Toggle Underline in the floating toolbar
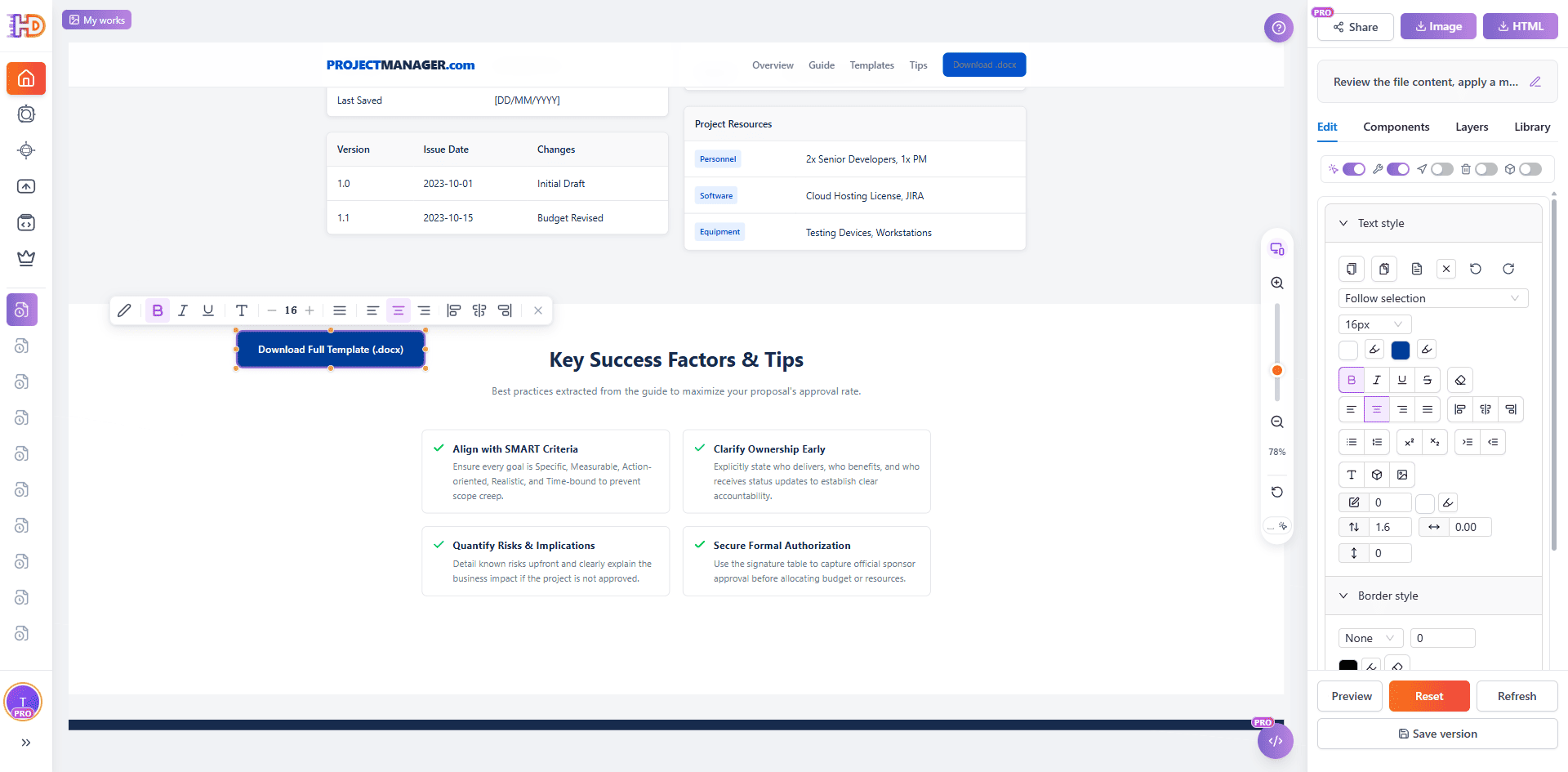 click(208, 310)
